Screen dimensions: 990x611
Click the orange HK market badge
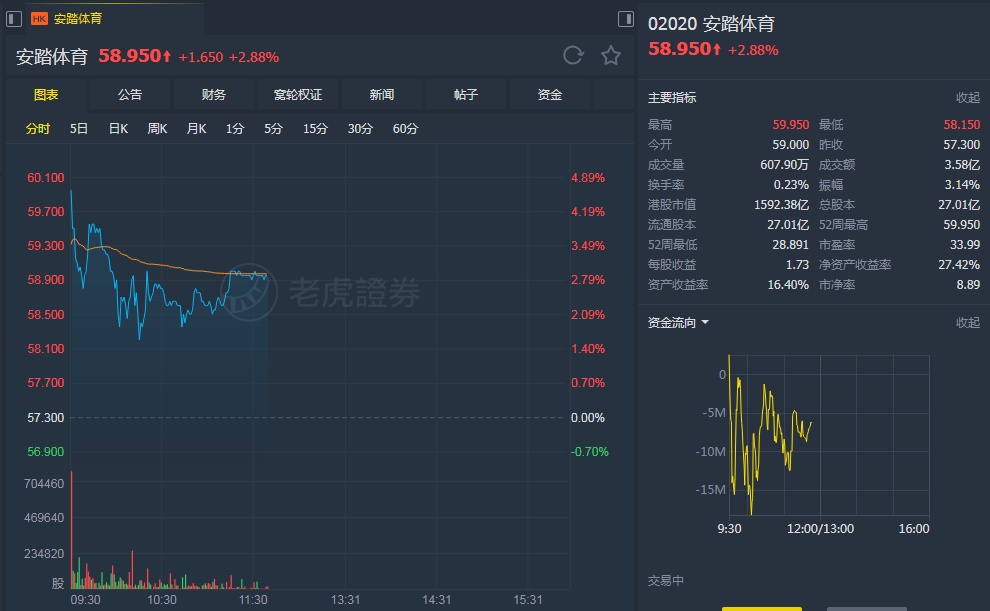point(39,18)
